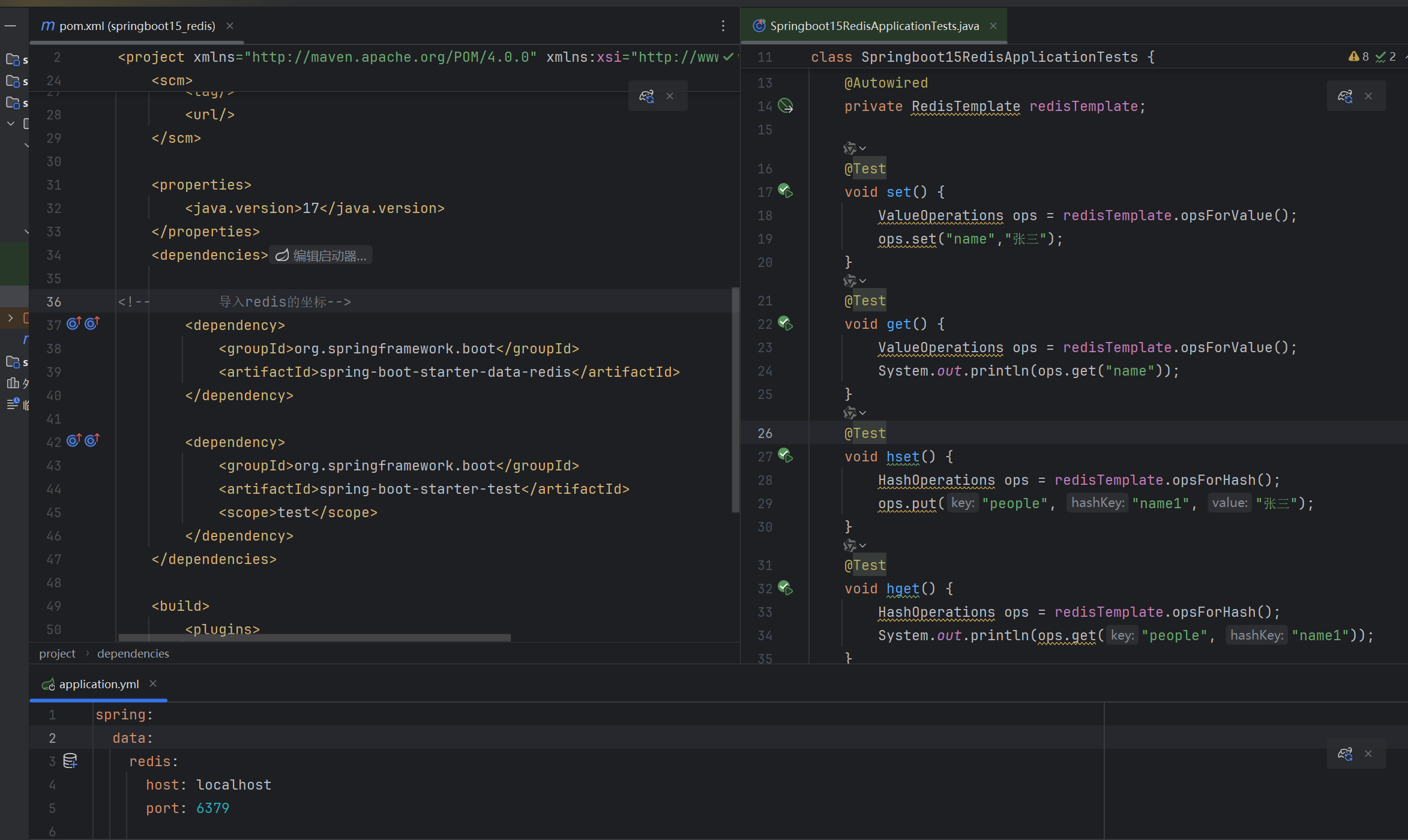Load Maven changes in pom.xml editor
1408x840 pixels.
tap(646, 97)
